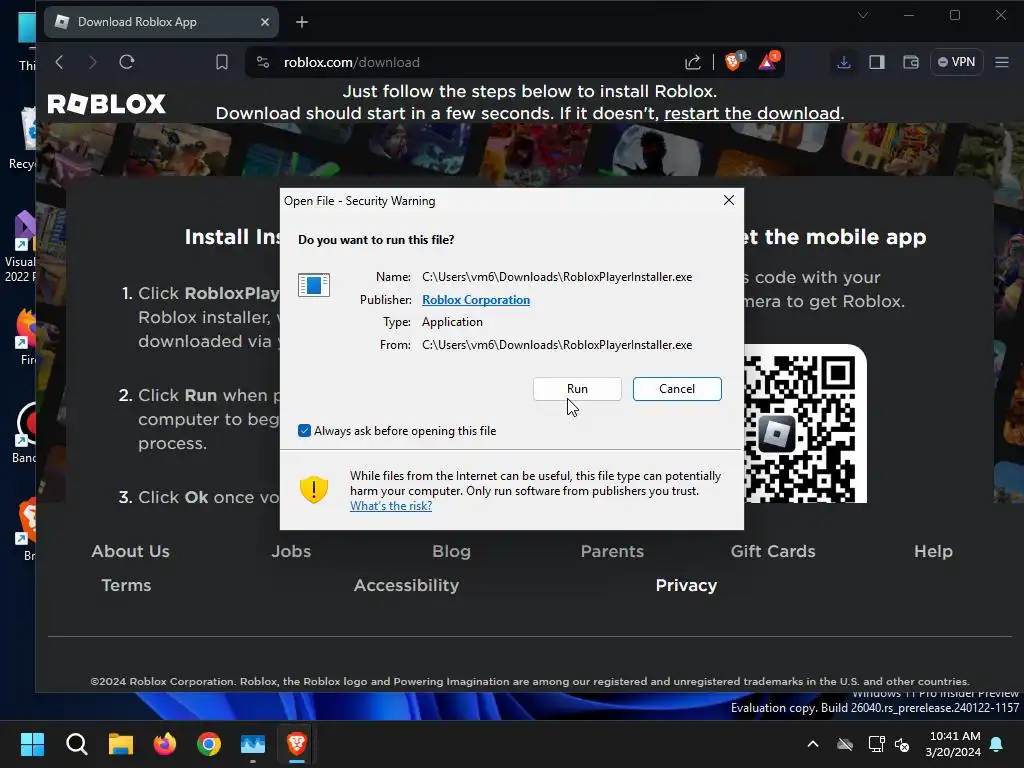Open Brave Shields lion icon
Image resolution: width=1024 pixels, height=768 pixels.
pyautogui.click(x=734, y=61)
